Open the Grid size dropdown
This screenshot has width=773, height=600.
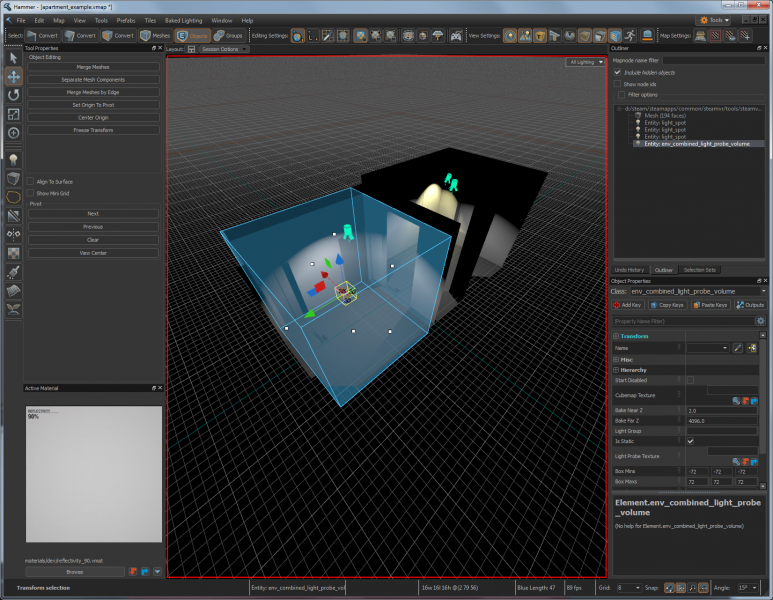coord(629,588)
